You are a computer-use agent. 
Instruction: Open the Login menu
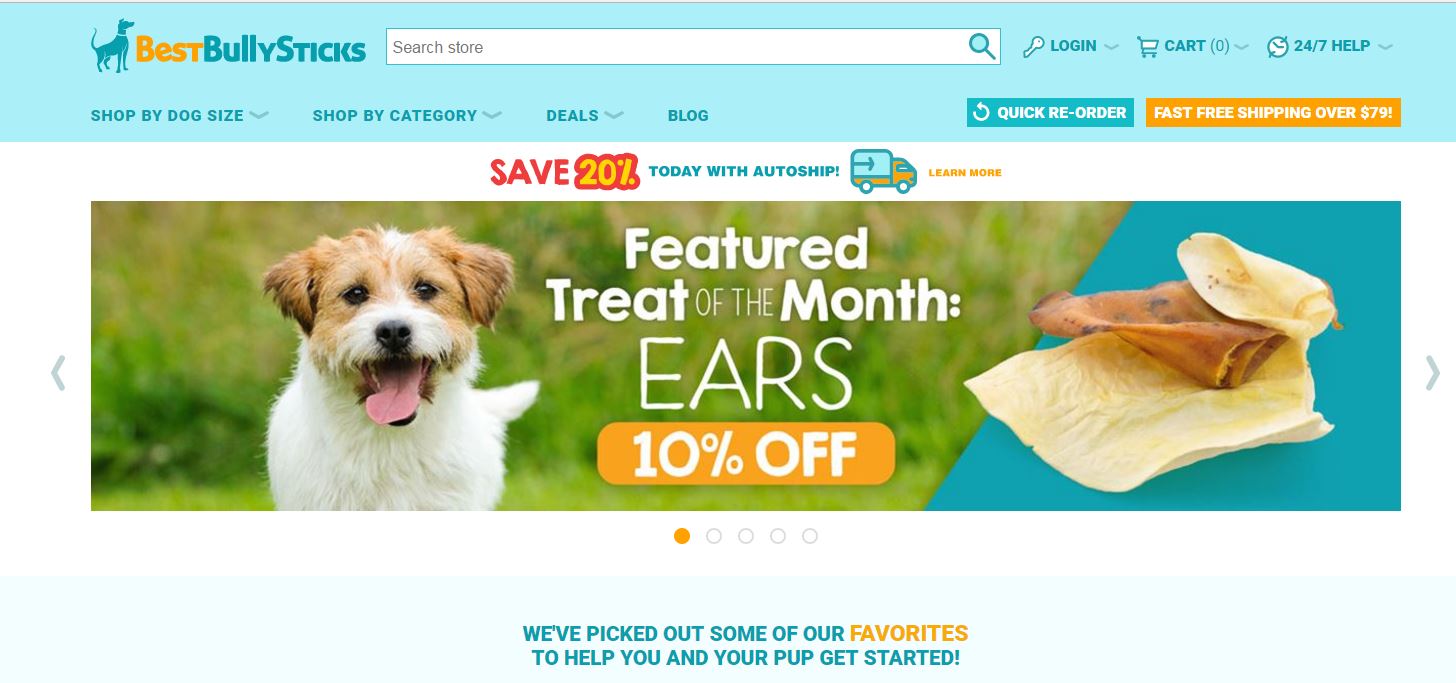coord(1071,46)
